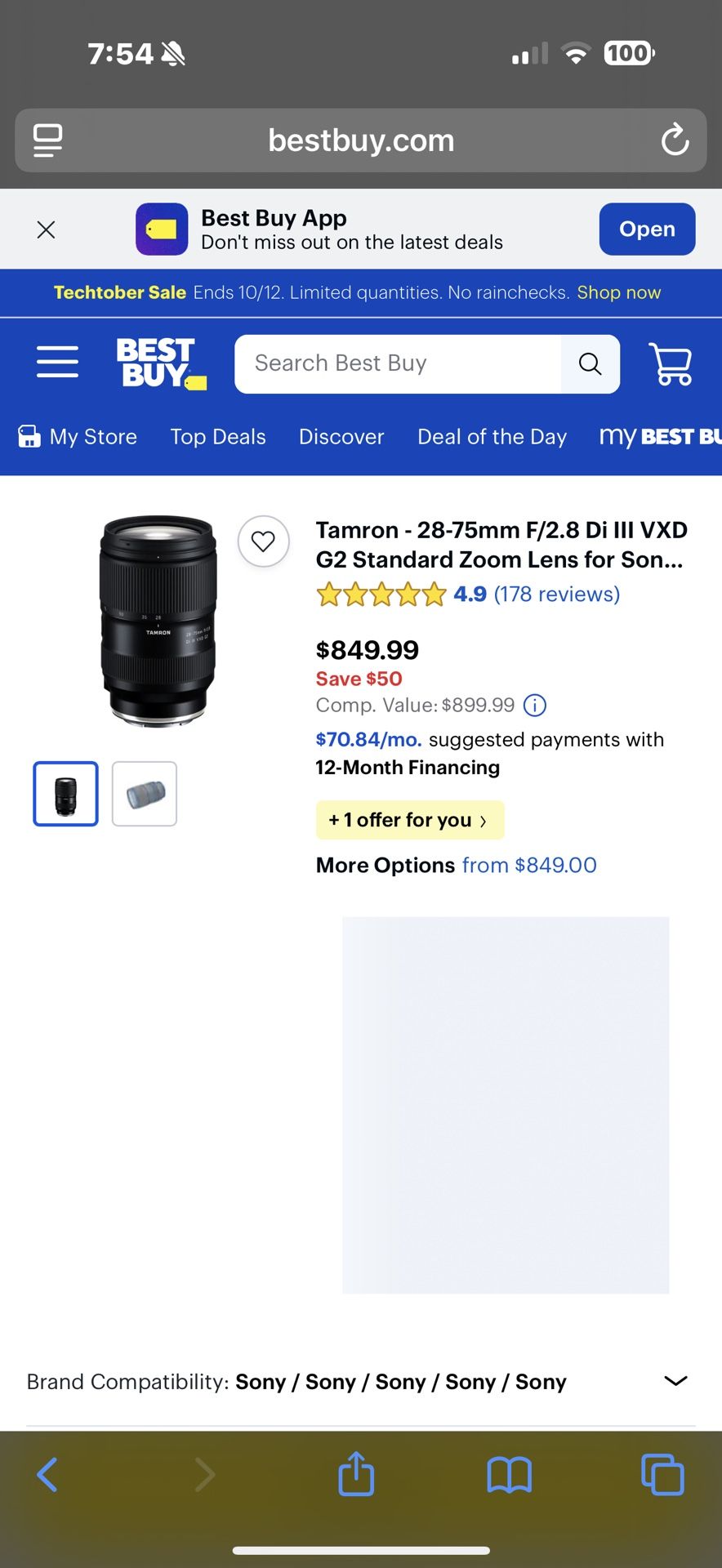Viewport: 722px width, 1568px height.
Task: Select second lens thumbnail image
Action: coord(145,794)
